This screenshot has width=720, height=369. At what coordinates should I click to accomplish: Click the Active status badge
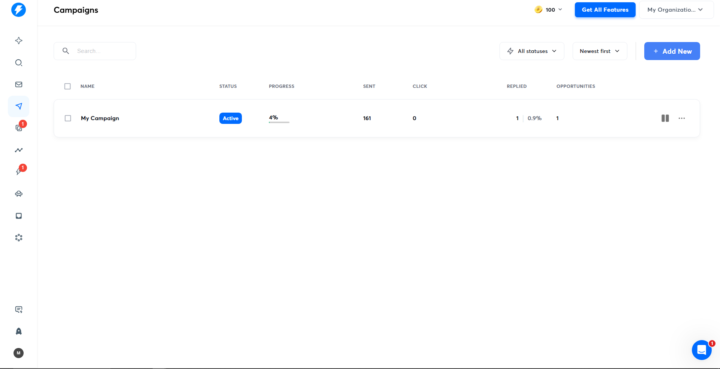coord(231,118)
